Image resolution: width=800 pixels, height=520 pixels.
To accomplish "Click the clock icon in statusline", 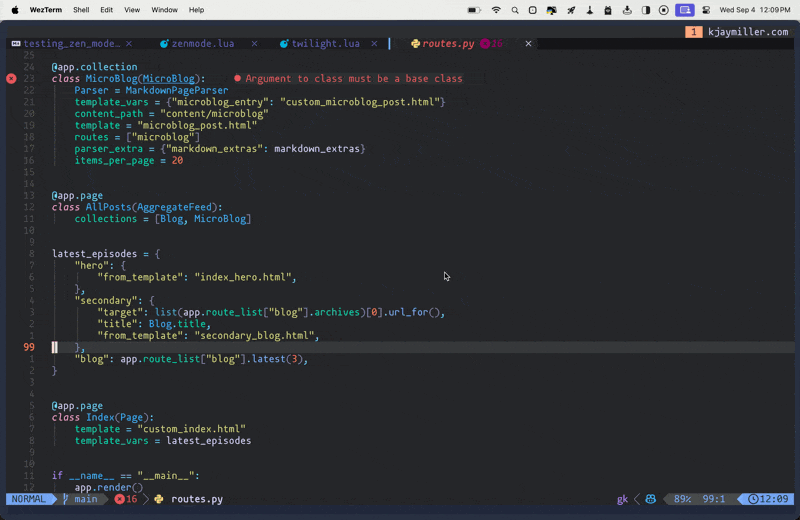I will click(x=753, y=499).
